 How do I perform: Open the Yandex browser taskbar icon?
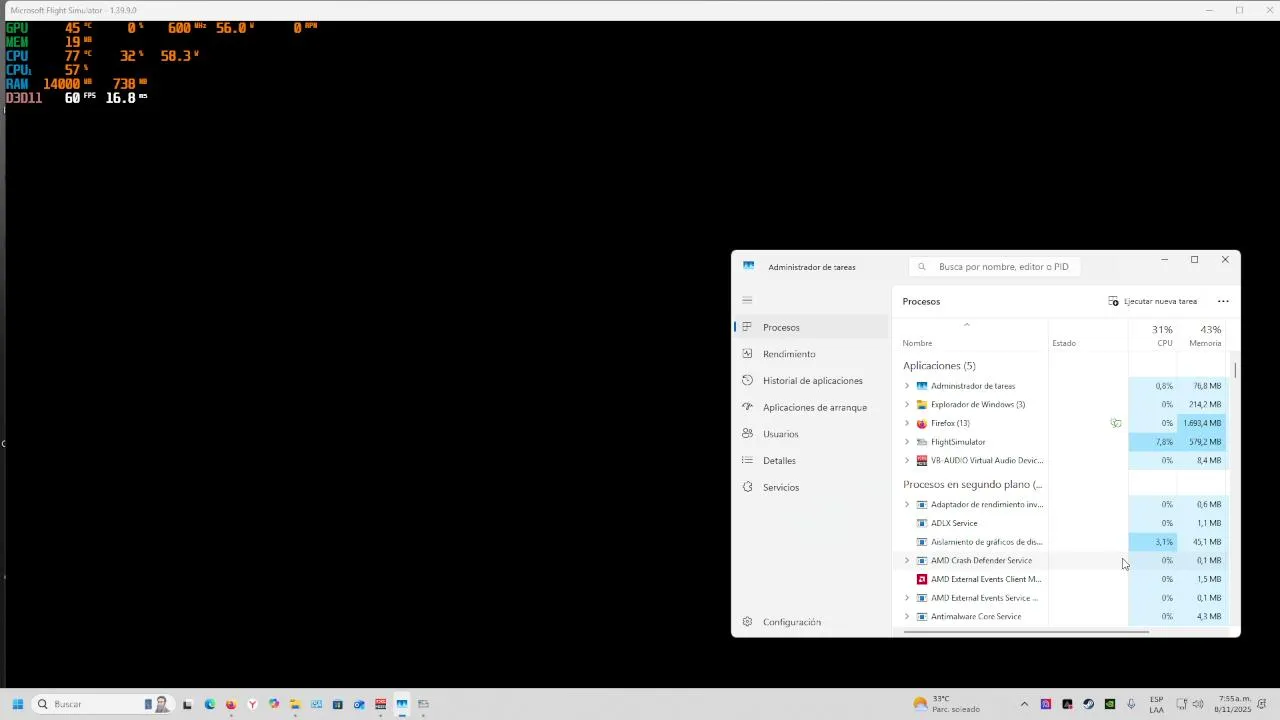[252, 704]
